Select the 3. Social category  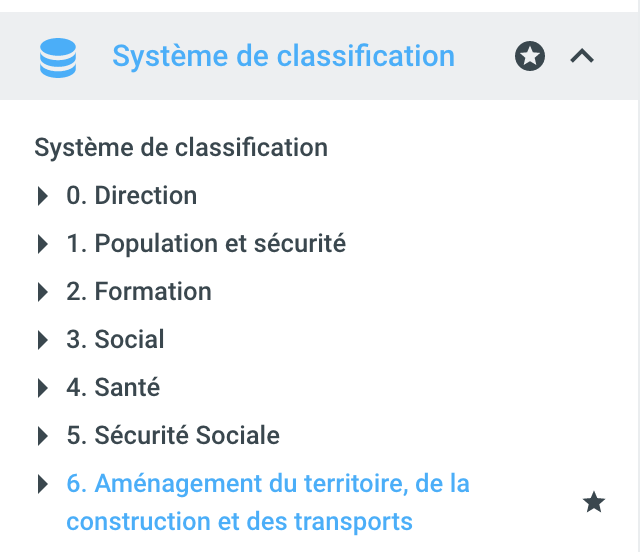pyautogui.click(x=116, y=340)
